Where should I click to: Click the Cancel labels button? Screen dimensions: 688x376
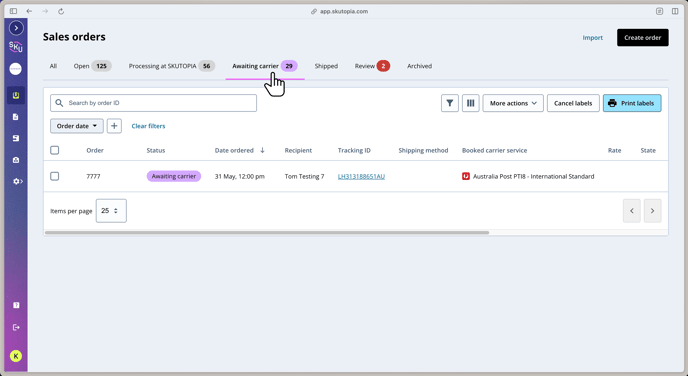573,103
